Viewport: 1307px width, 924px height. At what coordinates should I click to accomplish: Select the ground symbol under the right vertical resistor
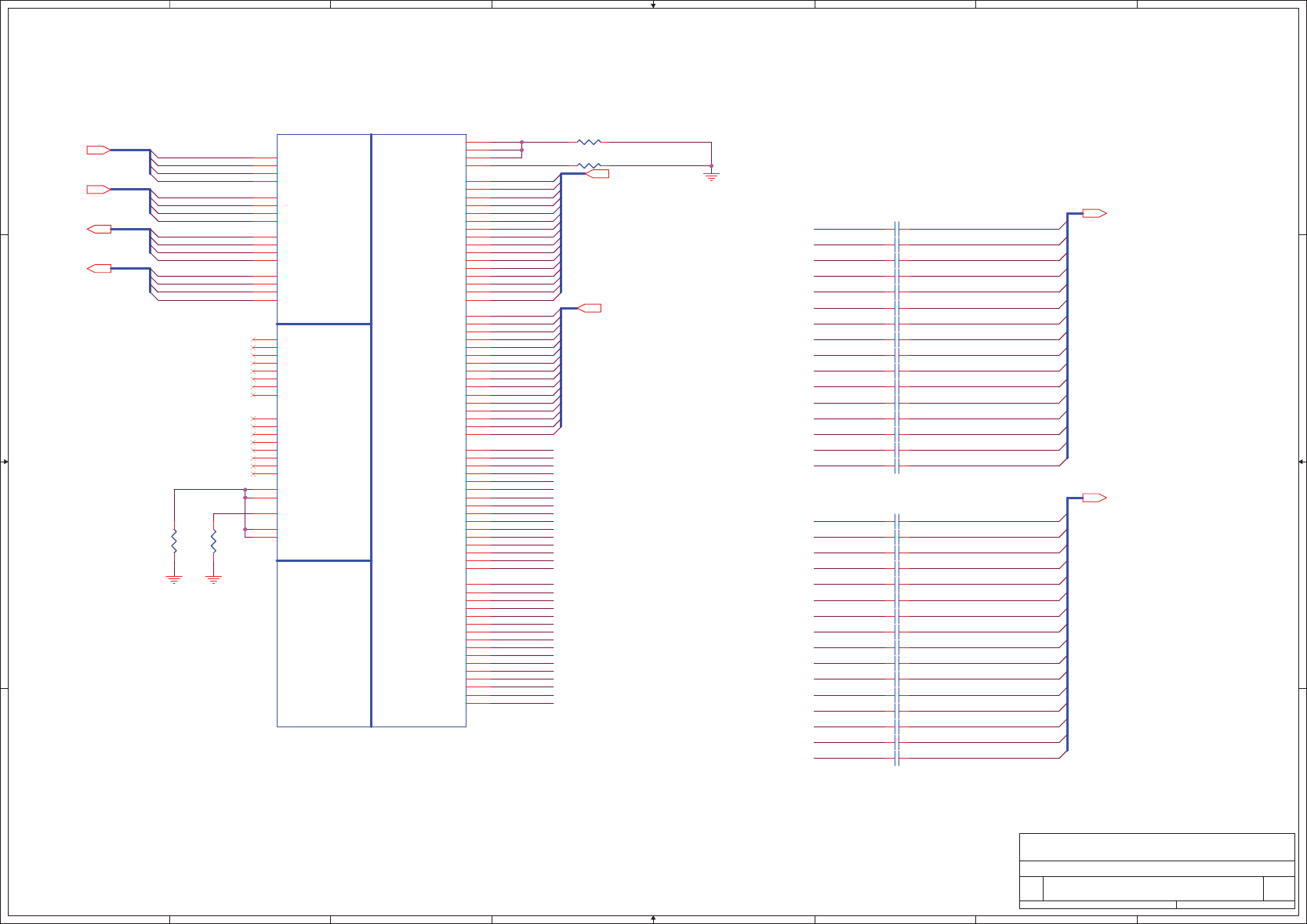click(x=213, y=580)
